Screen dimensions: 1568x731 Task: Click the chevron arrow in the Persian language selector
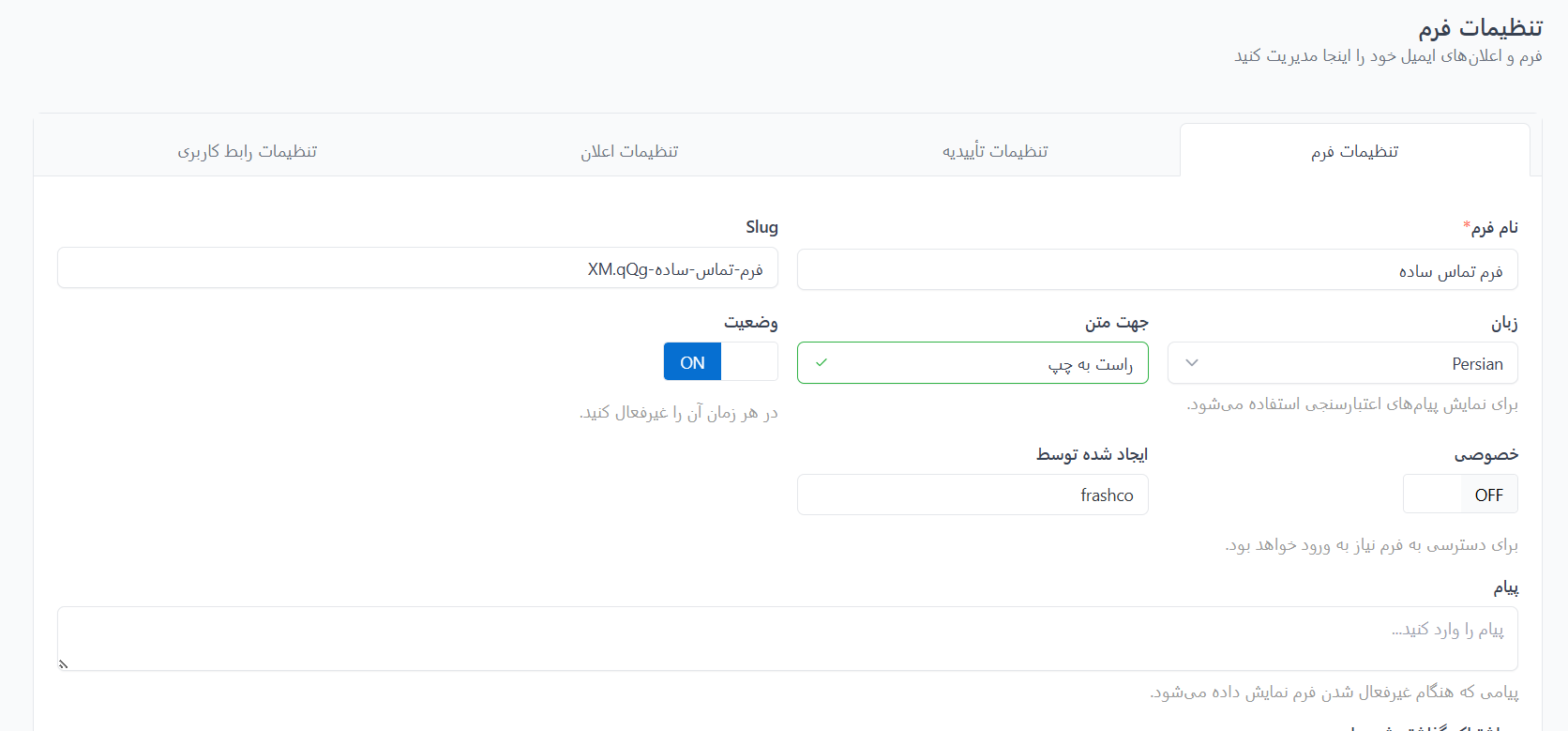tap(1192, 363)
